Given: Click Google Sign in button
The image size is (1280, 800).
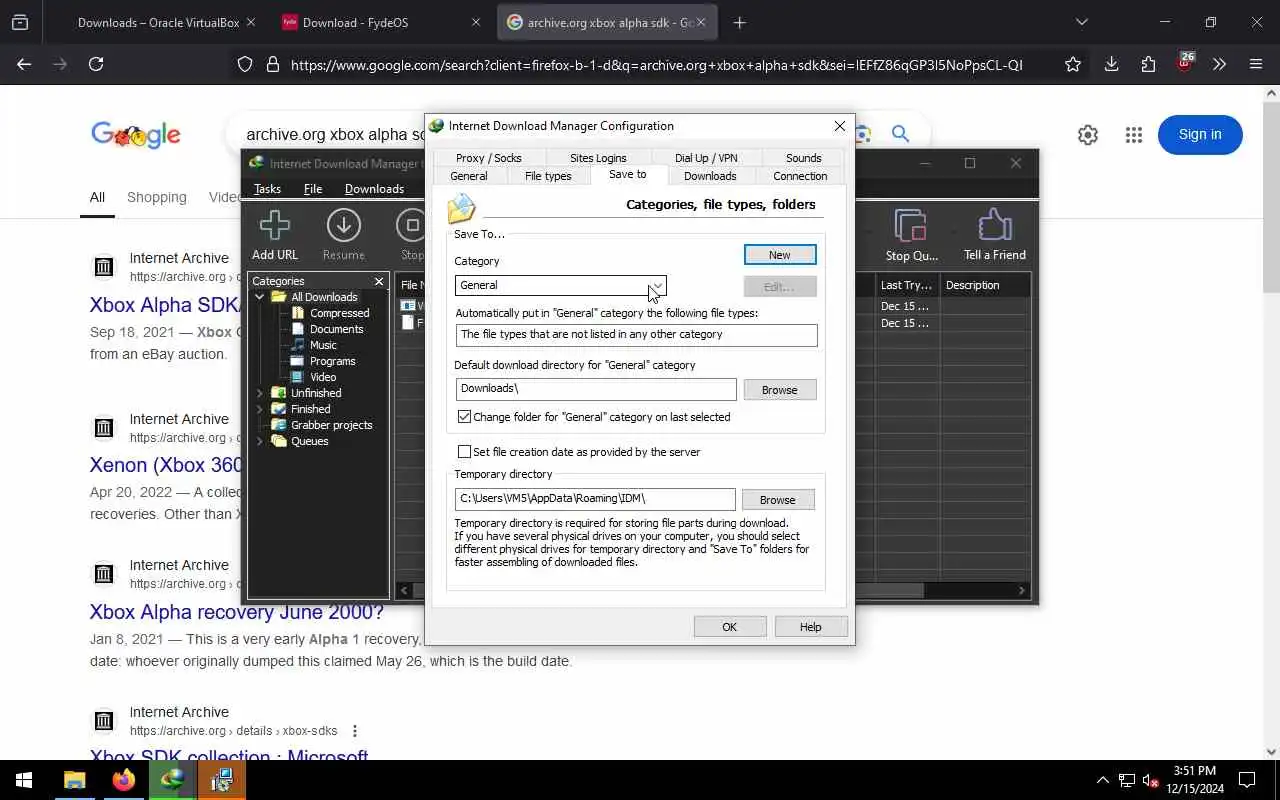Looking at the screenshot, I should coord(1200,135).
